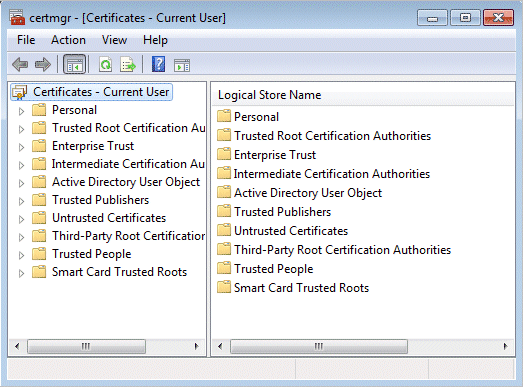The image size is (523, 387).
Task: Click the right pane's scroll-left arrow
Action: 220,346
